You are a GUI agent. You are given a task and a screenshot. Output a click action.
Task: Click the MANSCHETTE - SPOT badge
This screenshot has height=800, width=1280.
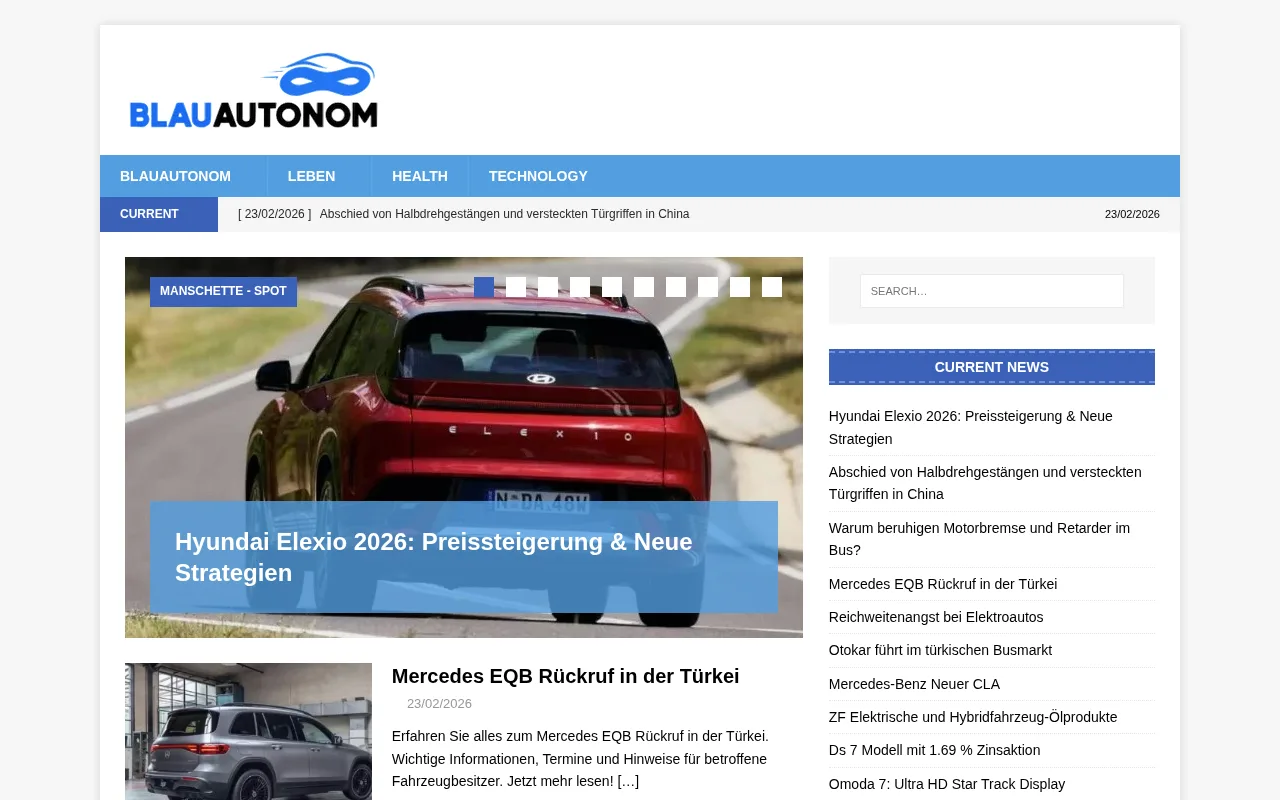pyautogui.click(x=223, y=291)
